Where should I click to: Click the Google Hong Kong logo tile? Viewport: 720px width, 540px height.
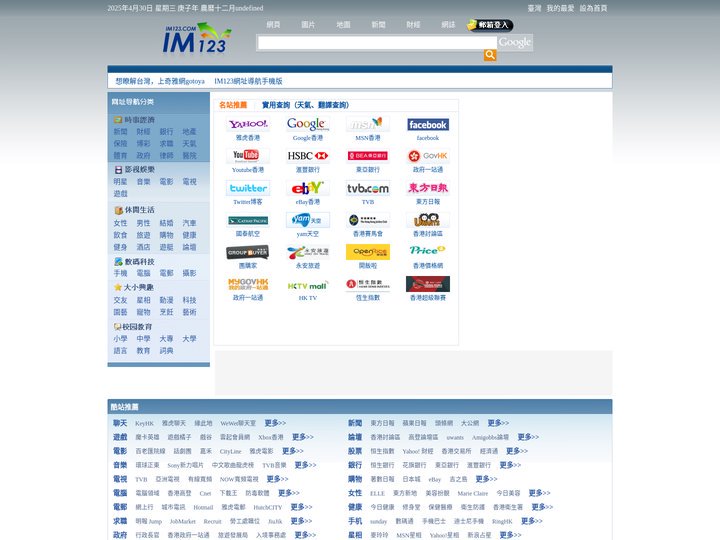308,124
